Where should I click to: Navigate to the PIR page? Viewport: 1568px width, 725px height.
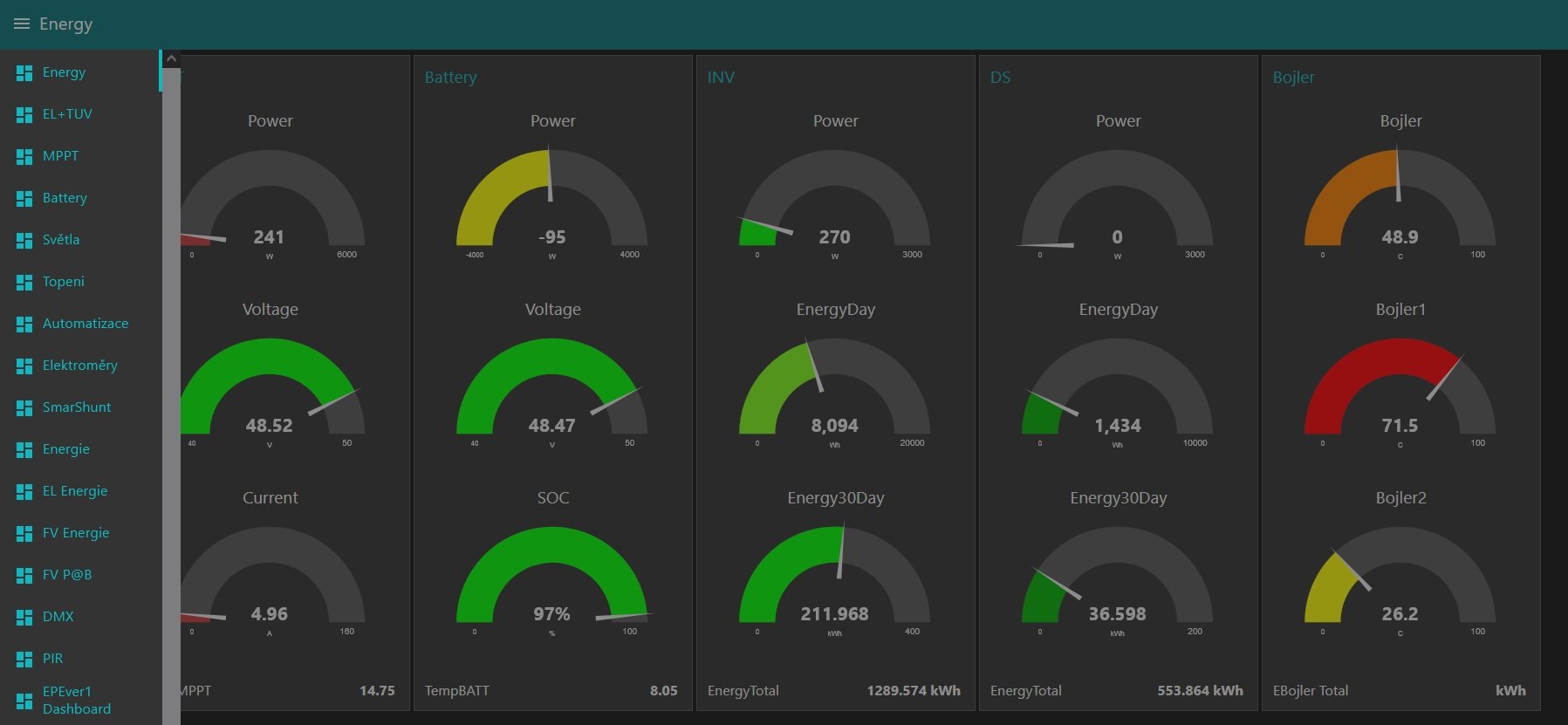52,659
